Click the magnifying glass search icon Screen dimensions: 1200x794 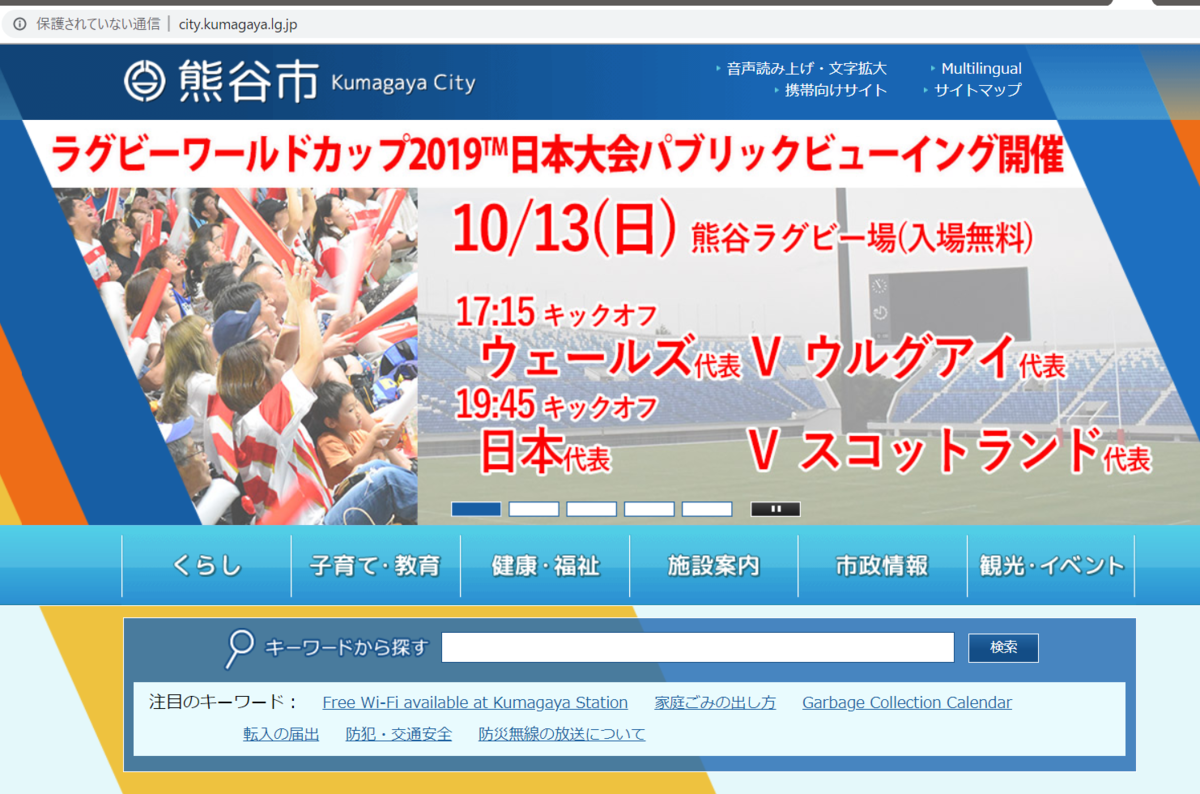tap(240, 648)
